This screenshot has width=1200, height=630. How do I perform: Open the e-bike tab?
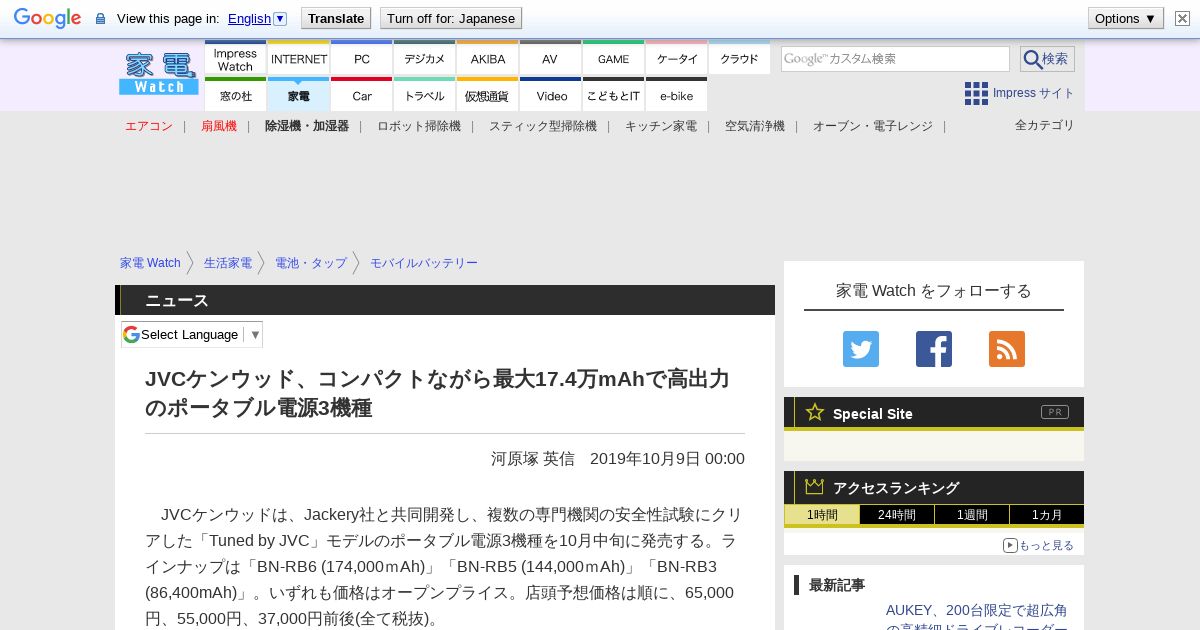pyautogui.click(x=677, y=95)
